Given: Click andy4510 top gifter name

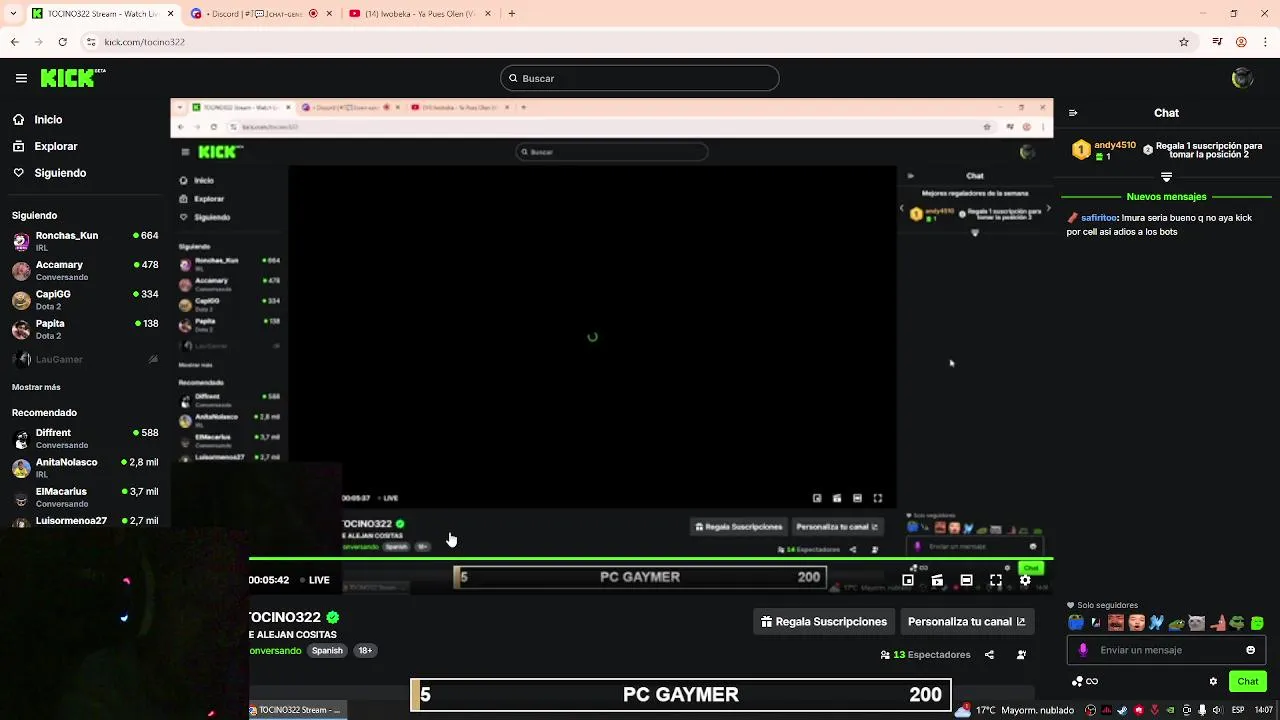Looking at the screenshot, I should click(x=1115, y=145).
